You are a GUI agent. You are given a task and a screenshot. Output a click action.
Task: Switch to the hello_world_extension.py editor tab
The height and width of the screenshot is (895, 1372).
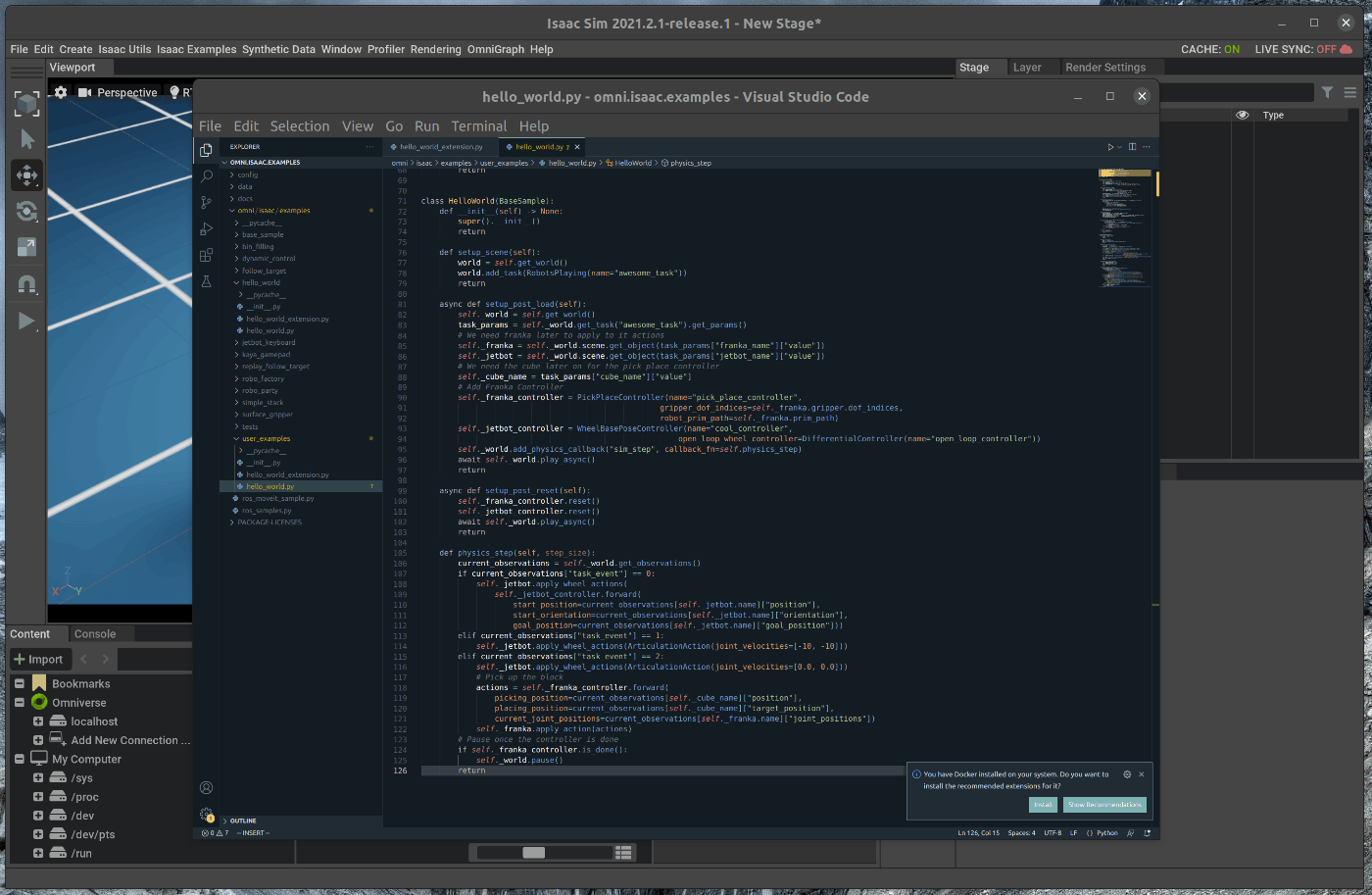coord(441,147)
